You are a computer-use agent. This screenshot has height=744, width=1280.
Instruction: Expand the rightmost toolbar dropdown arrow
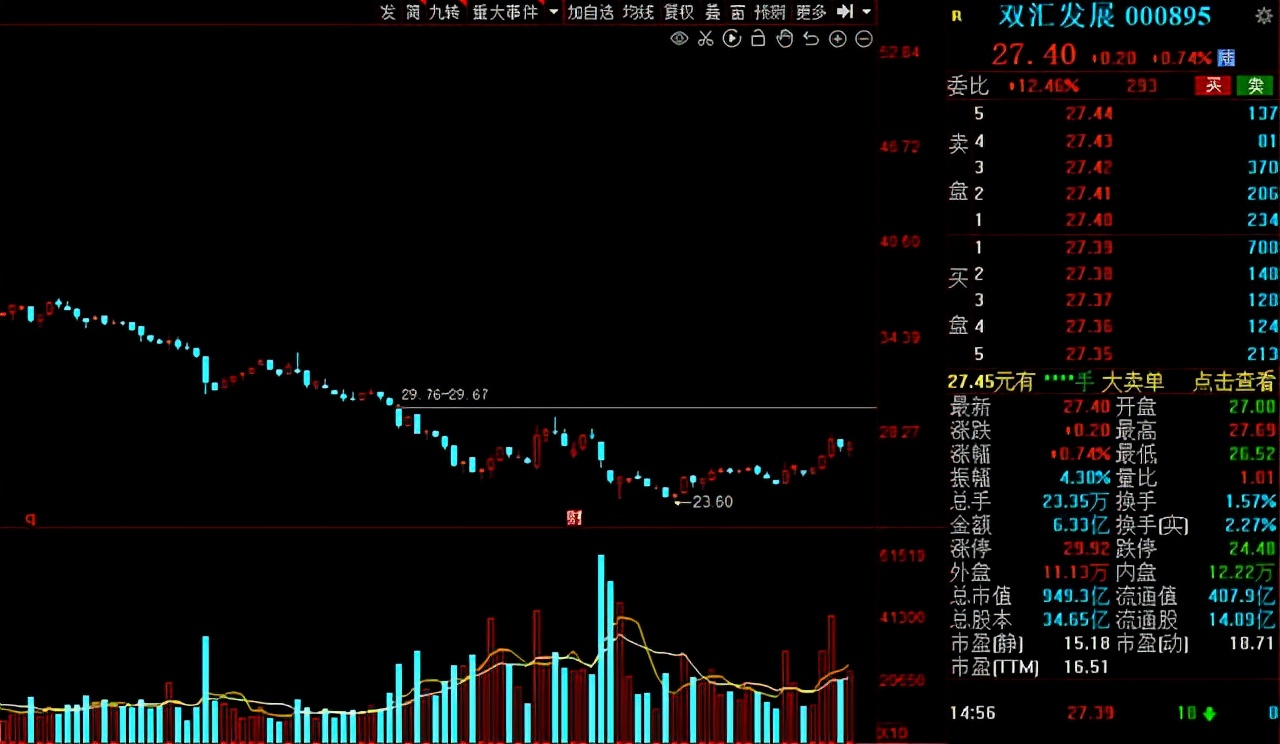[866, 12]
